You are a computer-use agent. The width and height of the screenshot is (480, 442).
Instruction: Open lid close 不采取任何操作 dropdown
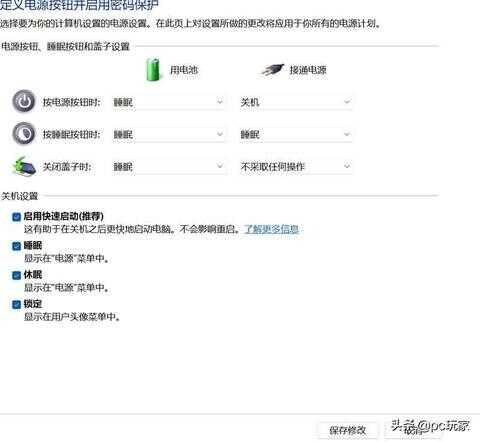(295, 166)
